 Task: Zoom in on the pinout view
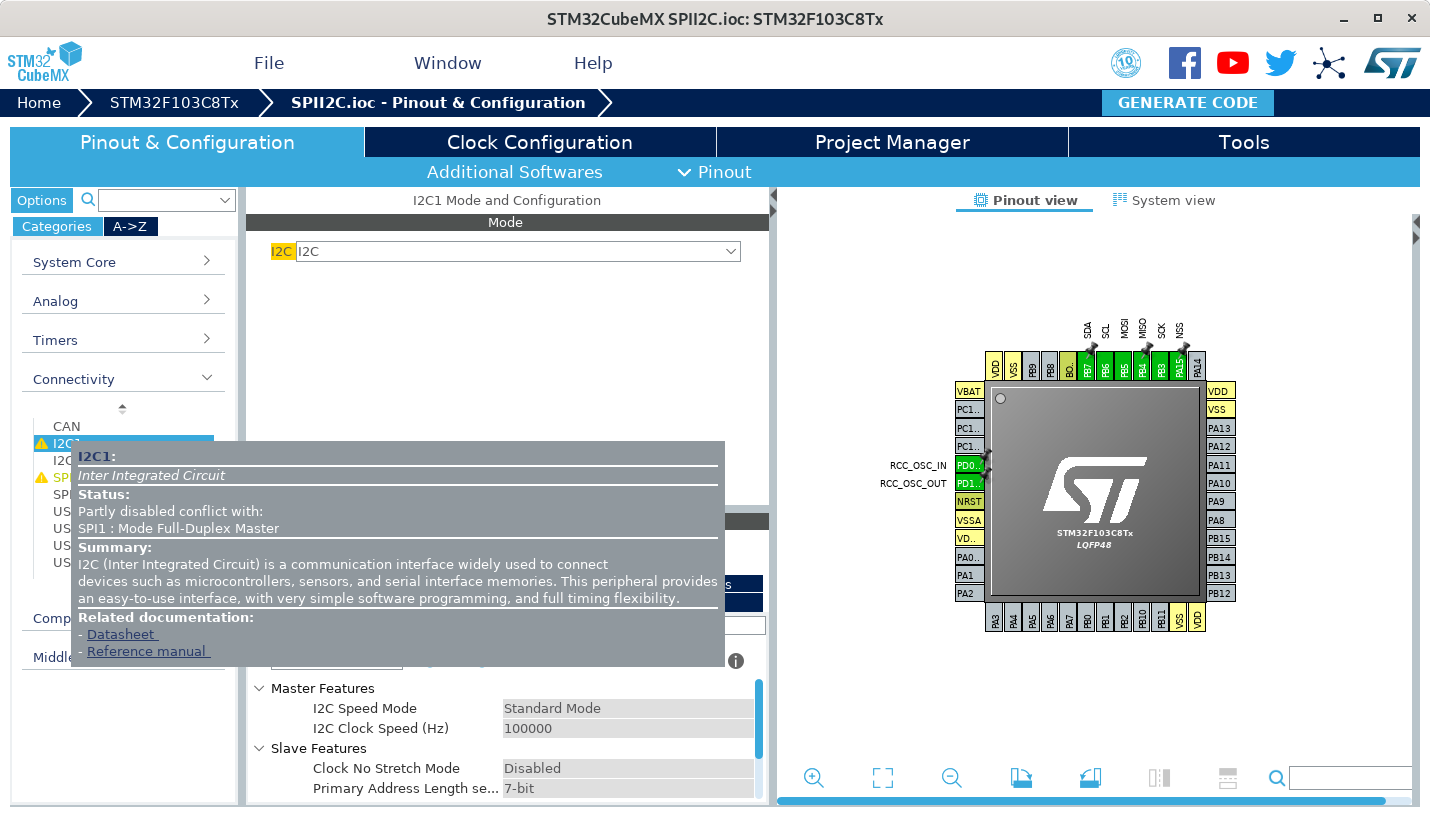814,778
